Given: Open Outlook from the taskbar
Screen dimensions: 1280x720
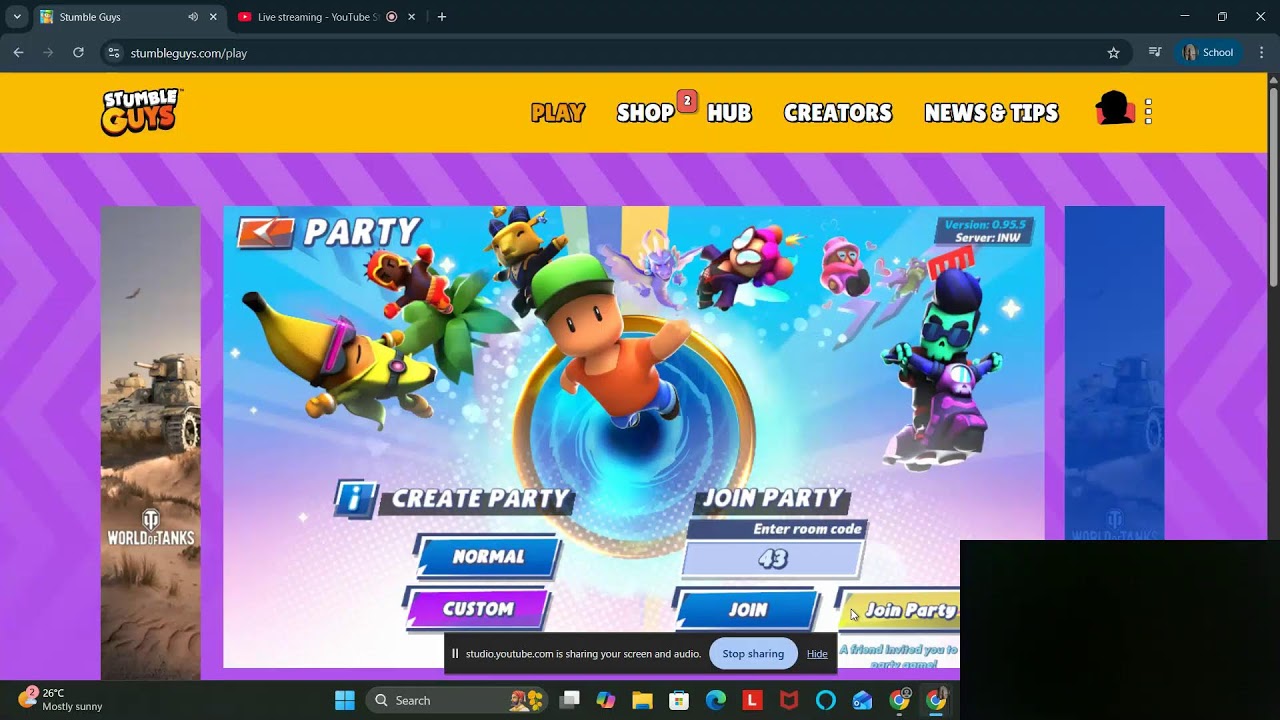Looking at the screenshot, I should click(862, 700).
